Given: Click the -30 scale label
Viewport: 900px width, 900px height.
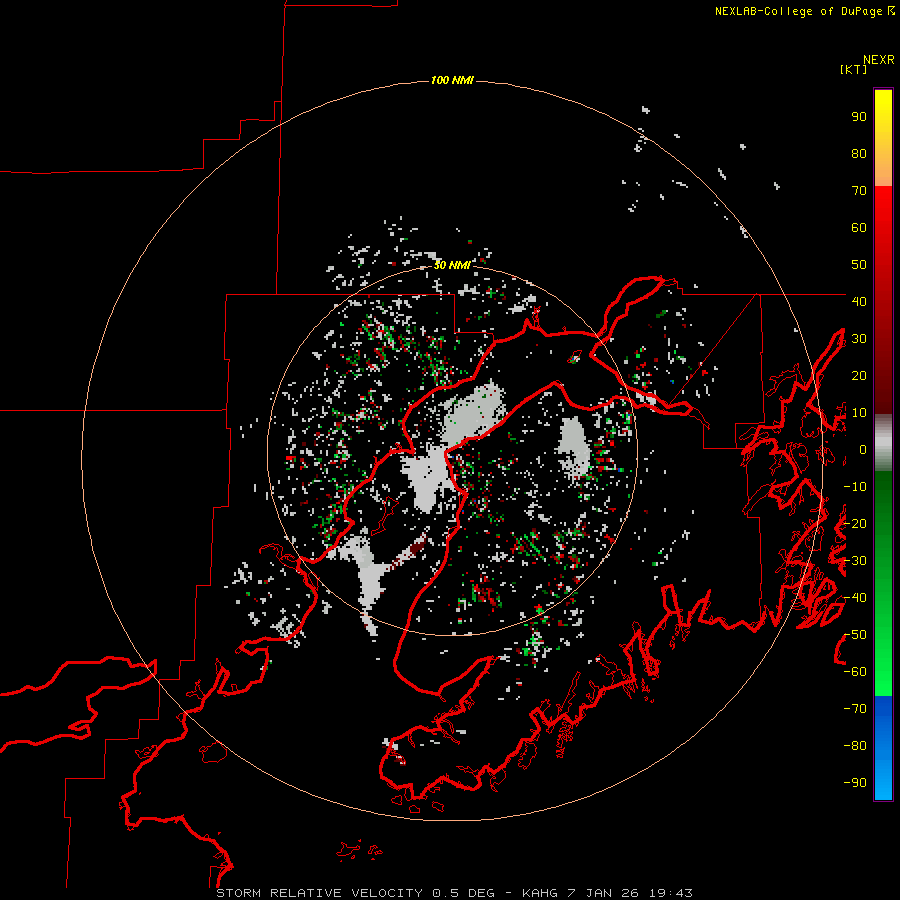Looking at the screenshot, I should tap(855, 561).
